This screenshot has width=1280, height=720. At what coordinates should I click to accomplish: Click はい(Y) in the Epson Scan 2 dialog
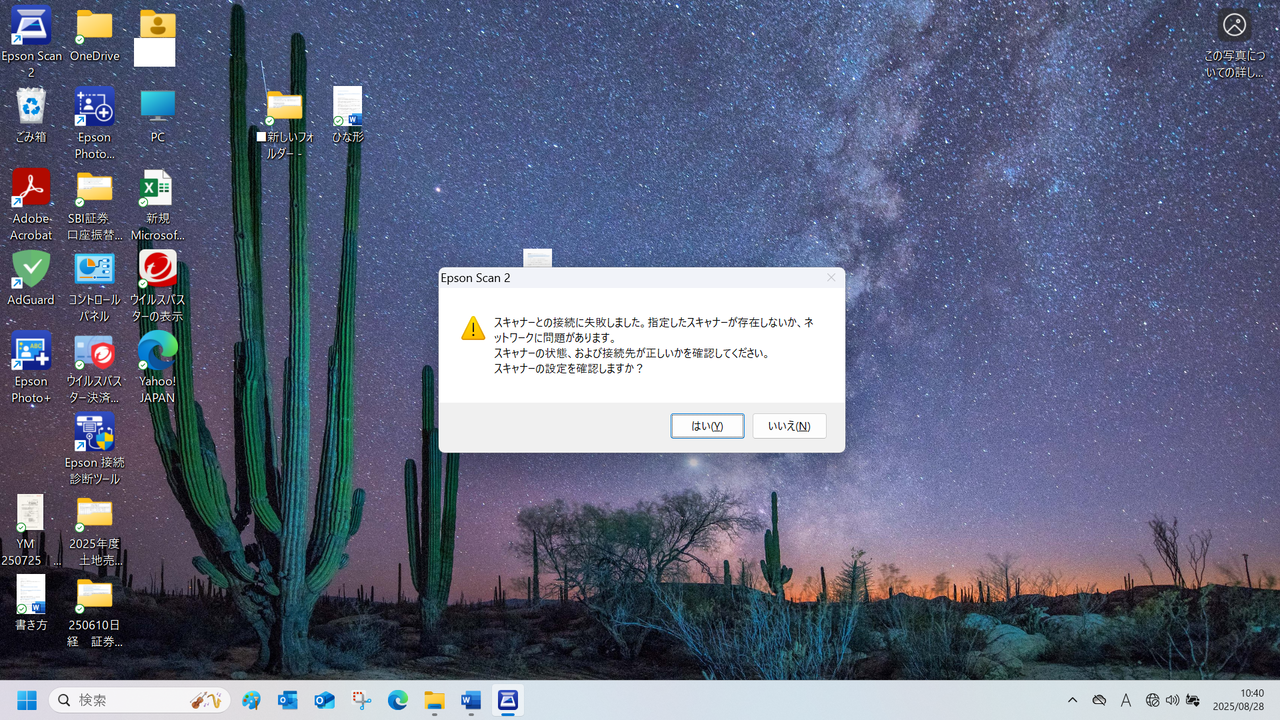707,426
